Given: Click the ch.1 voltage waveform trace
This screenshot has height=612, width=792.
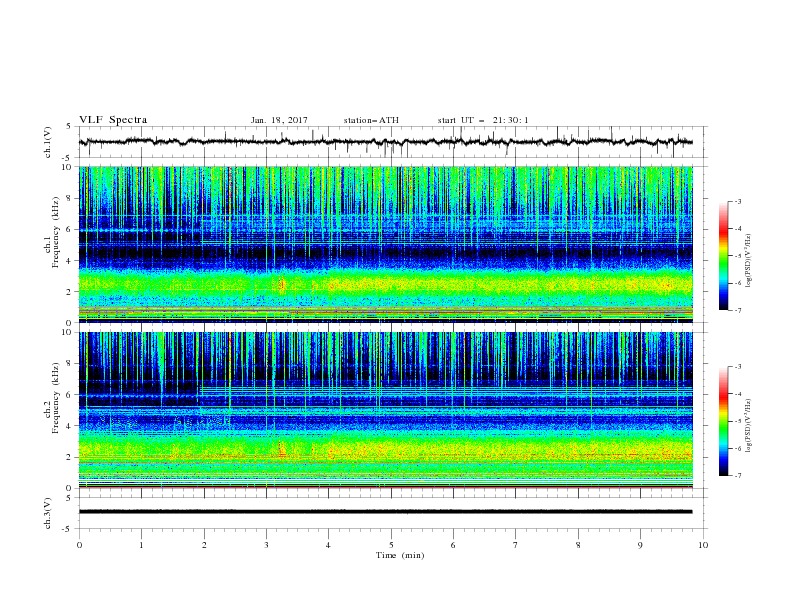Looking at the screenshot, I should [x=385, y=142].
